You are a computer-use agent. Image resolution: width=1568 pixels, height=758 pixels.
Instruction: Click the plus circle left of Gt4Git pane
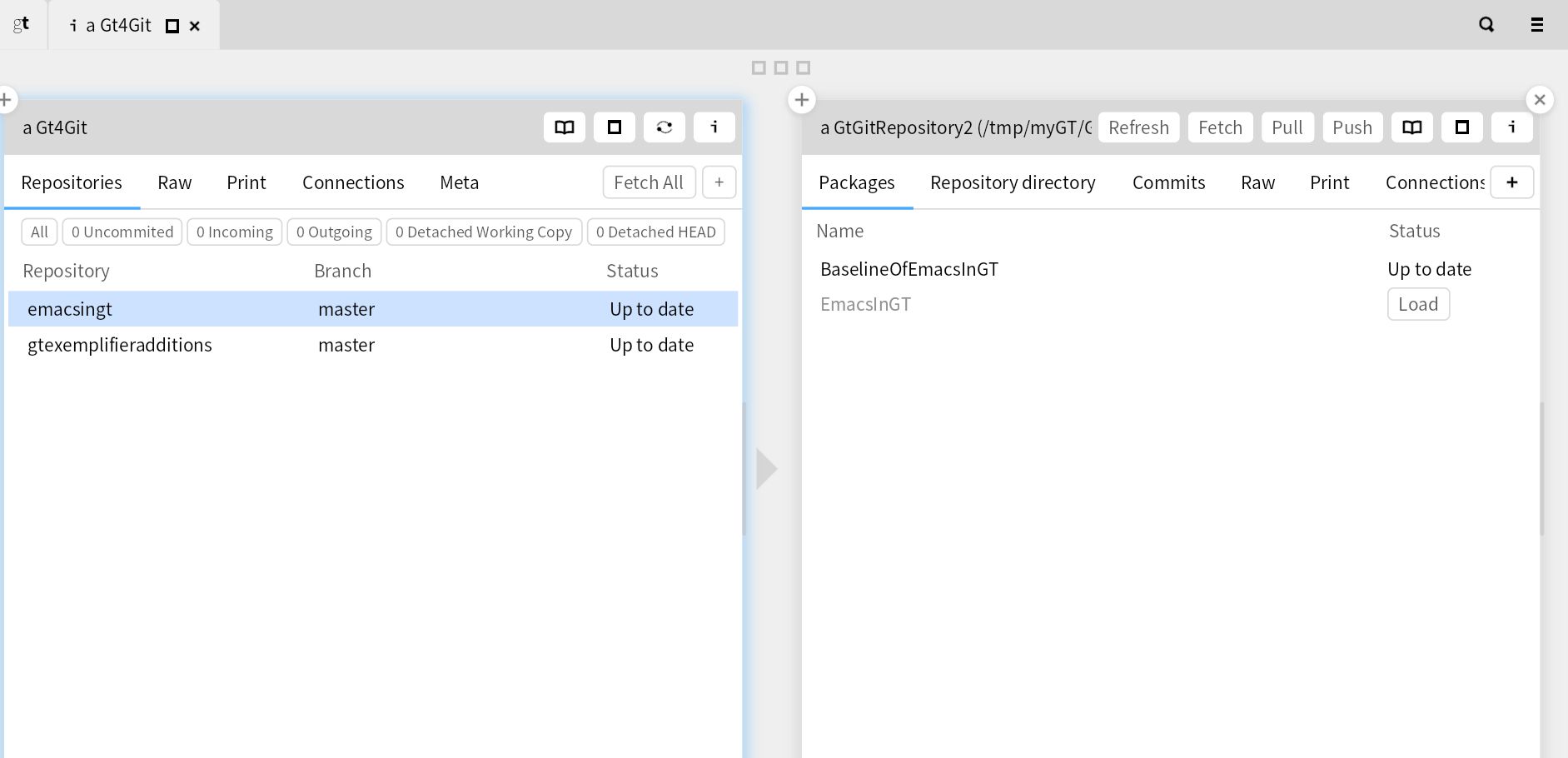coord(5,100)
